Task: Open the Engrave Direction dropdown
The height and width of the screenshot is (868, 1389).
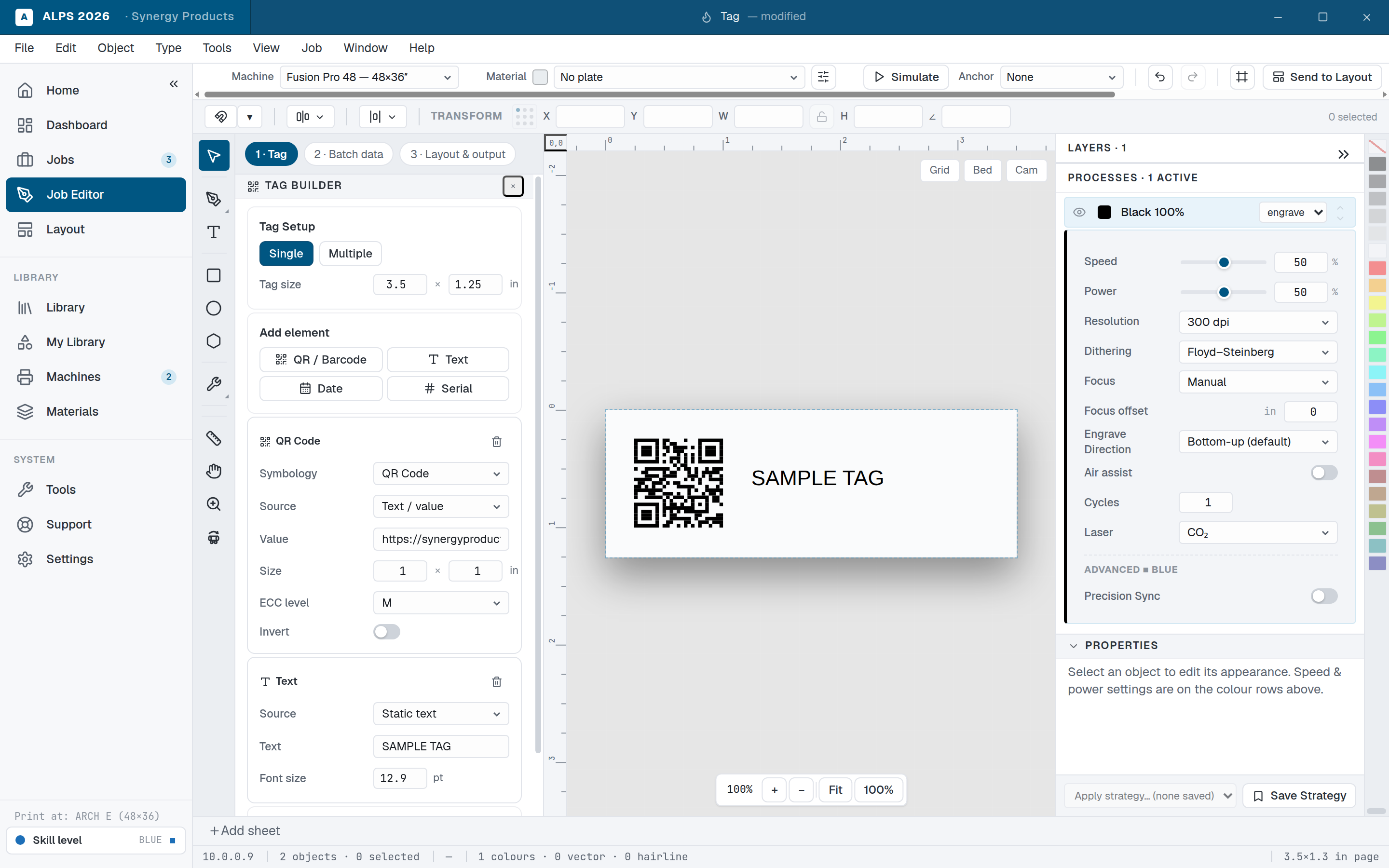Action: click(1258, 442)
